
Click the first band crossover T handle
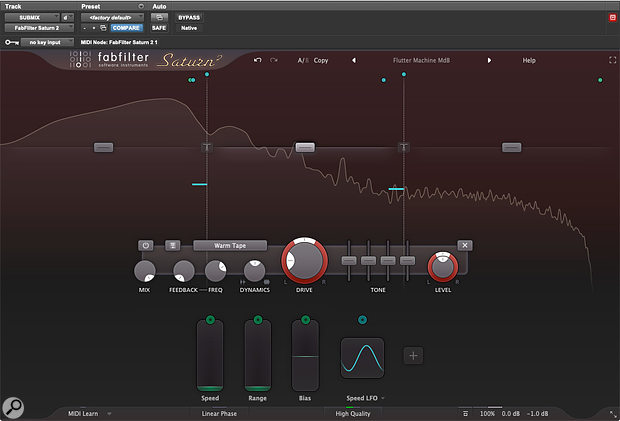tap(207, 147)
